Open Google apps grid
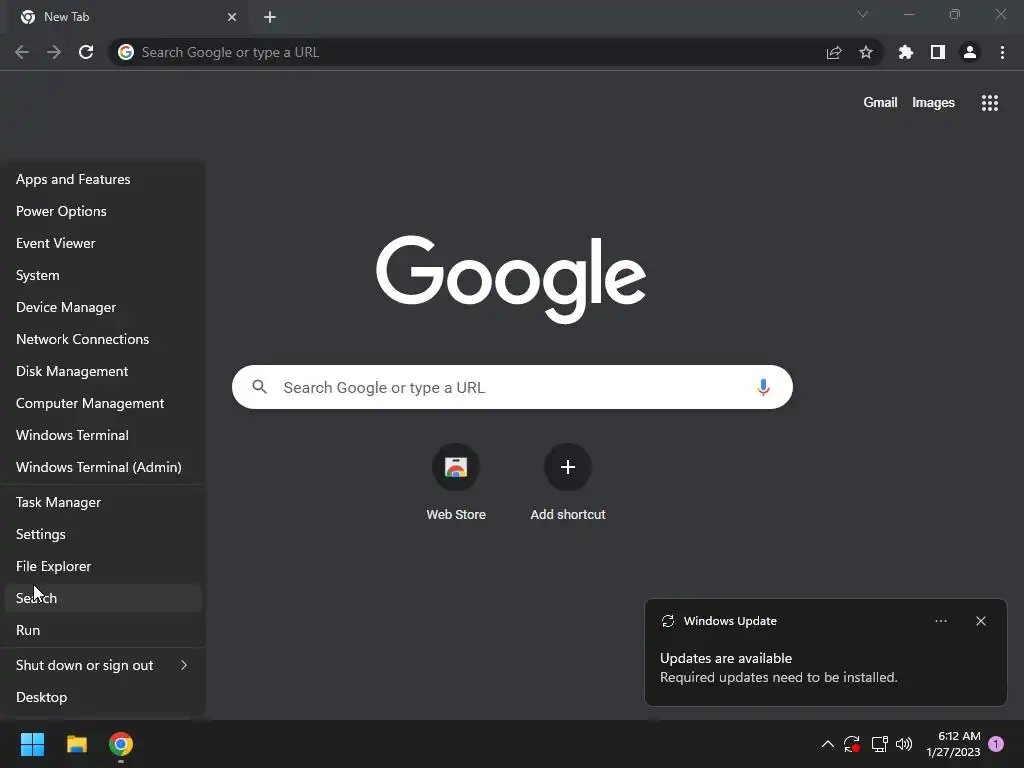The height and width of the screenshot is (768, 1024). pos(990,103)
